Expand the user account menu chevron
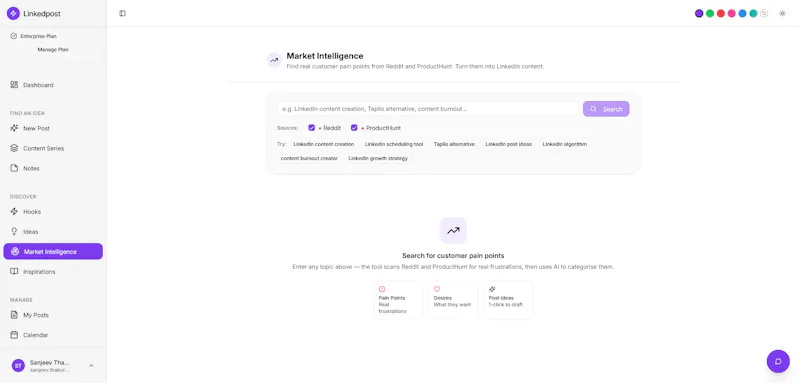This screenshot has width=800, height=383. [x=91, y=365]
